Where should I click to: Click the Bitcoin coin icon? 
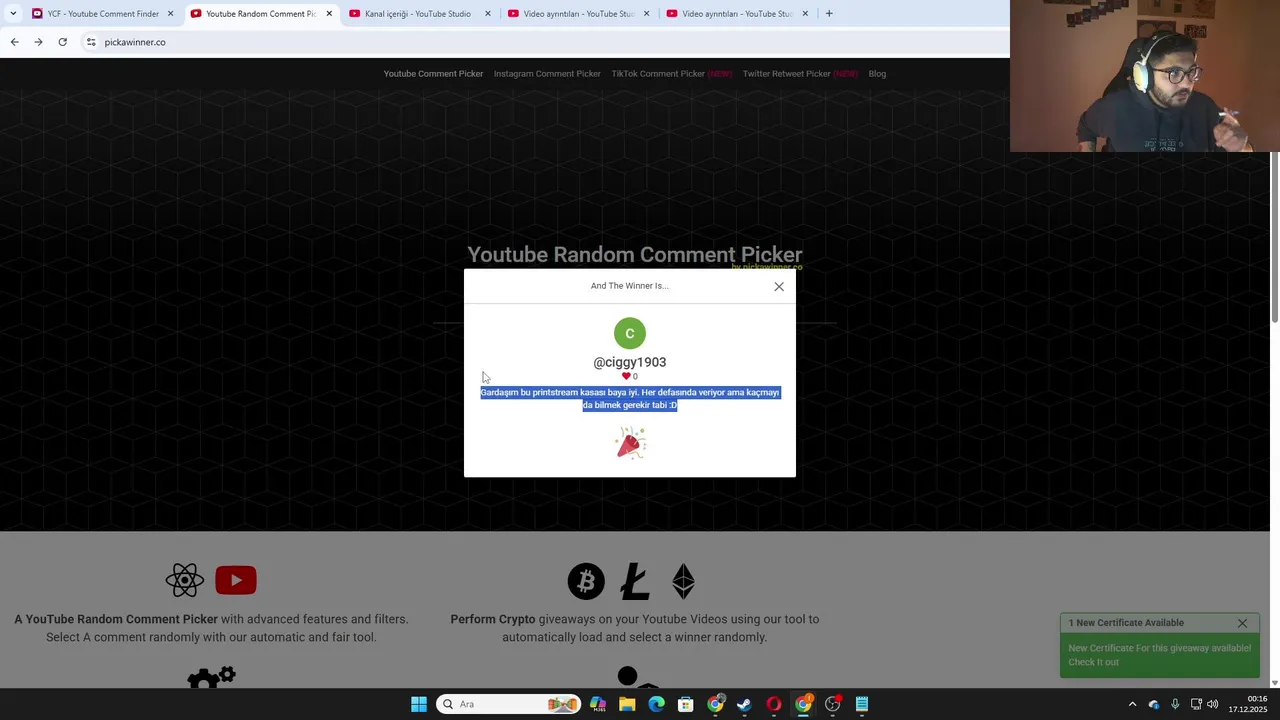tap(586, 581)
